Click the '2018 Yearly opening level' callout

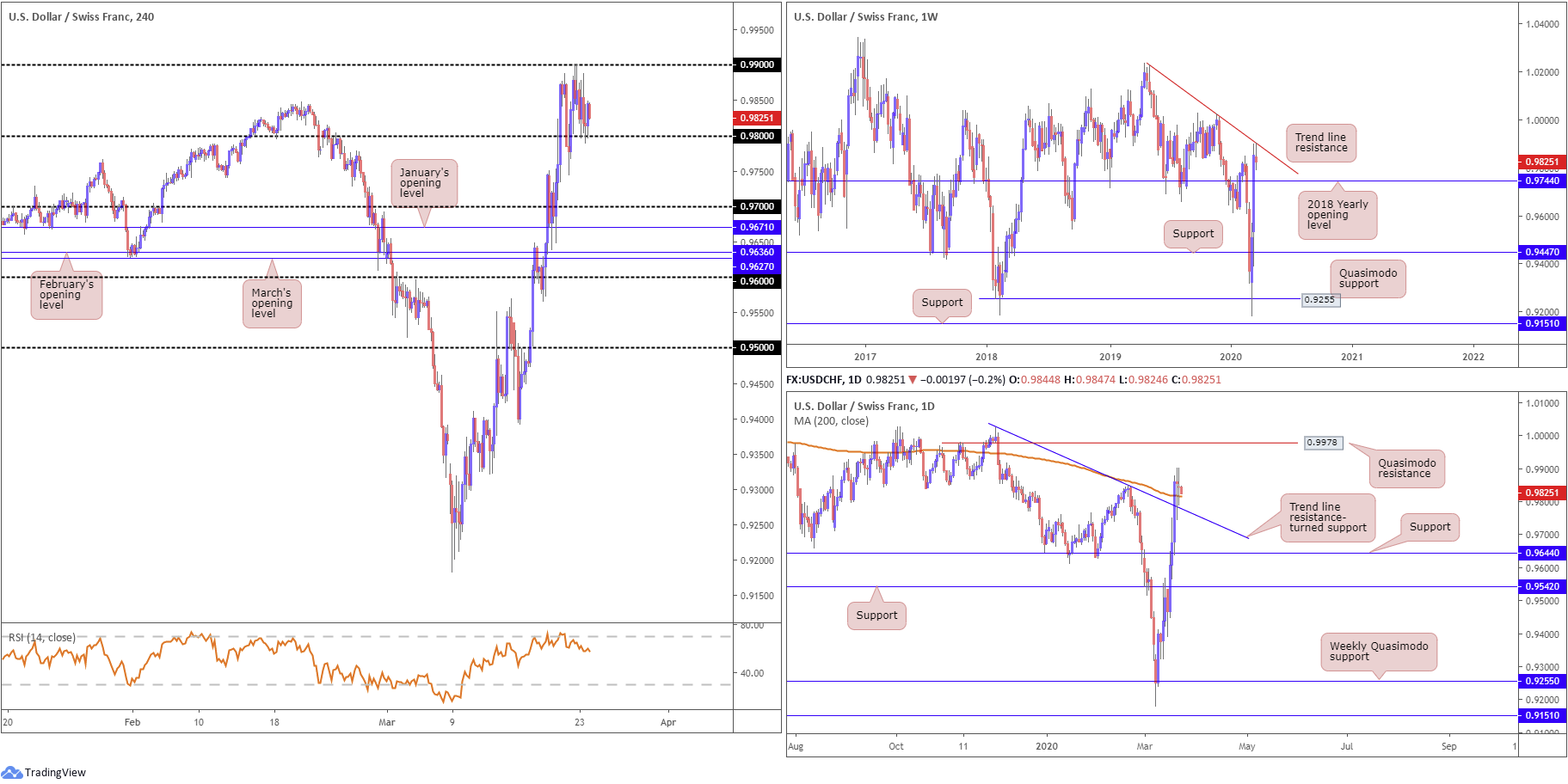[1337, 215]
